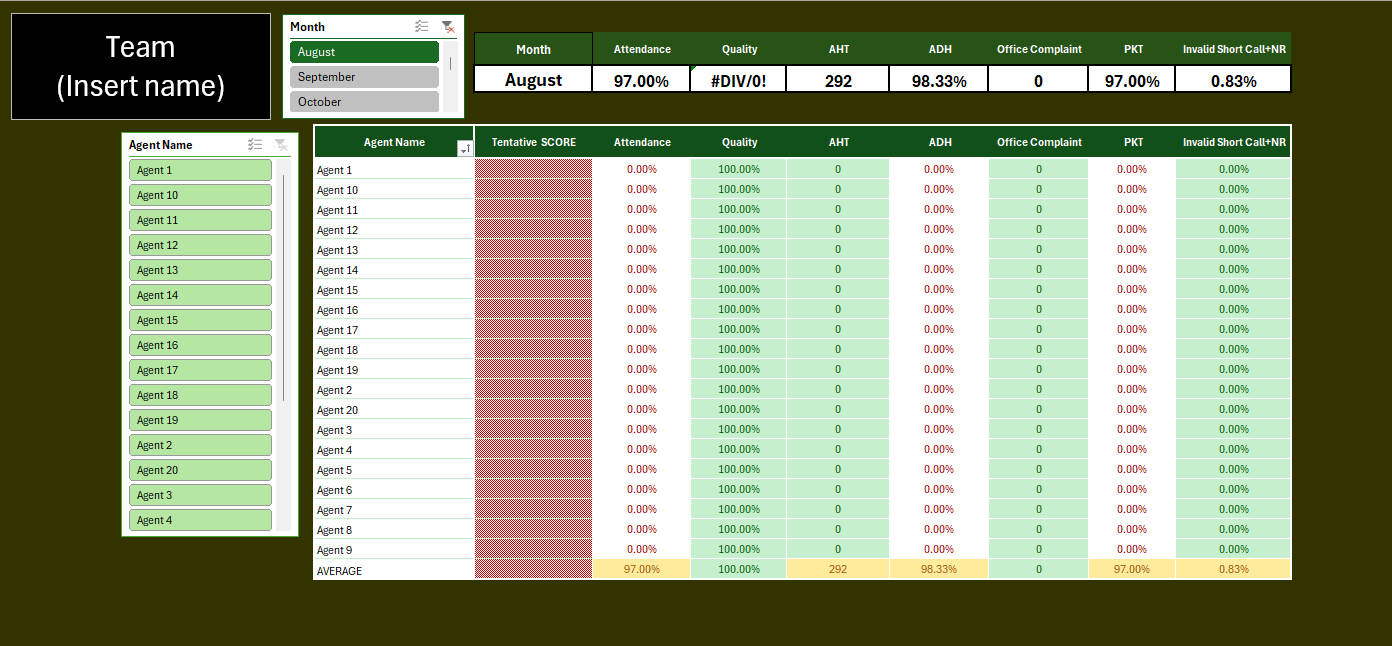Clear the Month slicer filter
Viewport: 1392px width, 646px height.
pos(448,27)
